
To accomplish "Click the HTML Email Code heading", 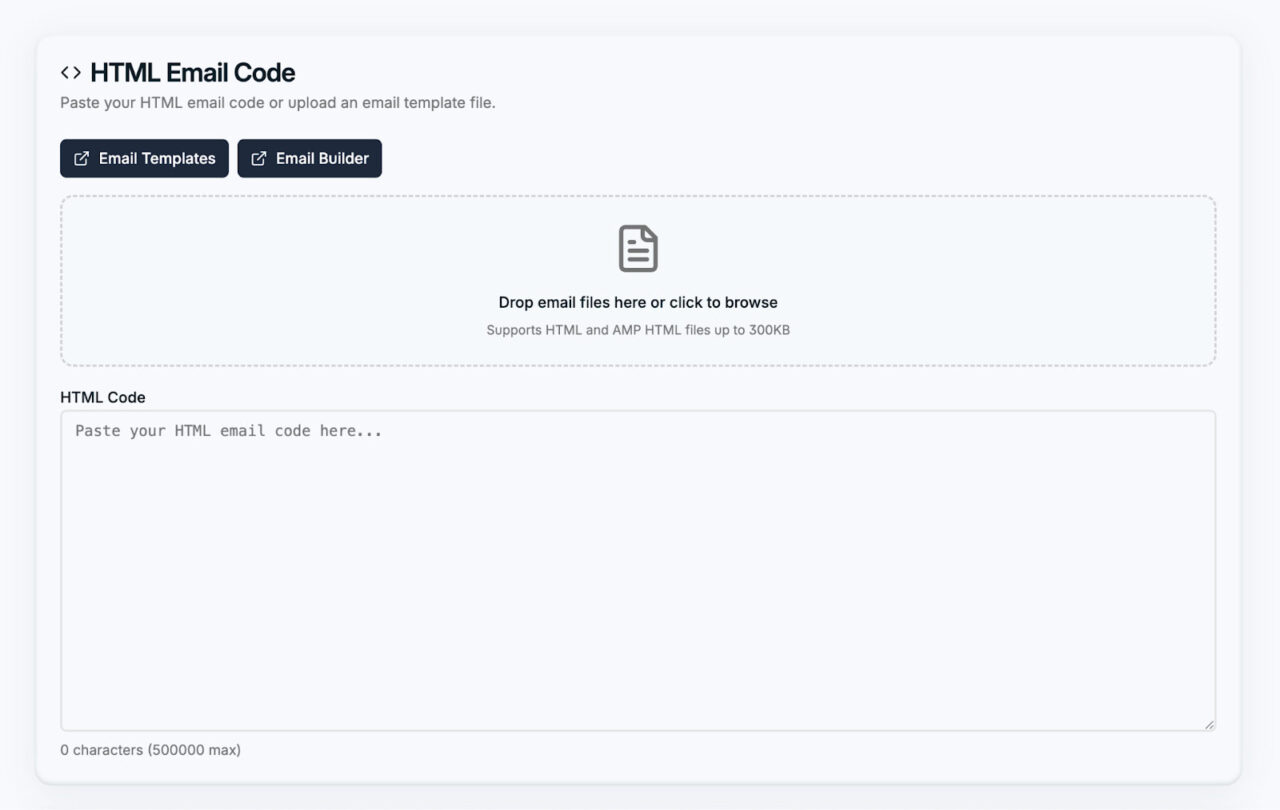I will (193, 72).
